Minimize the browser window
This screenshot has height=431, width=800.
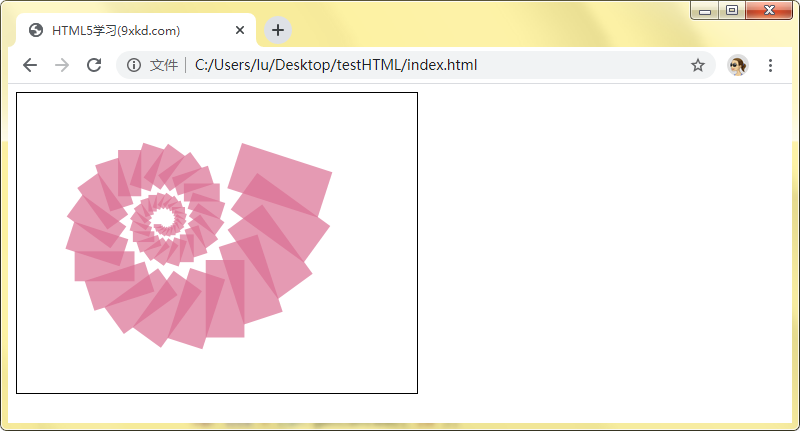[705, 10]
